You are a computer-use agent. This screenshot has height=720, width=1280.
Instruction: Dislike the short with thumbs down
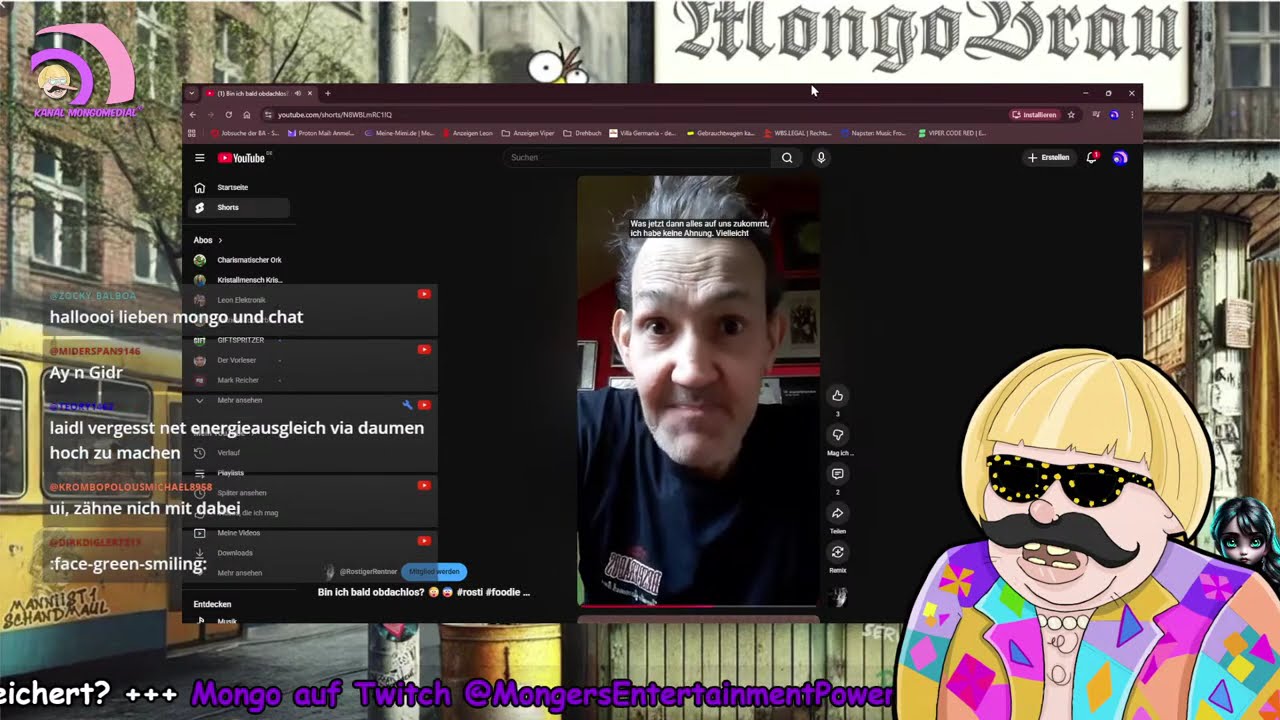(838, 435)
